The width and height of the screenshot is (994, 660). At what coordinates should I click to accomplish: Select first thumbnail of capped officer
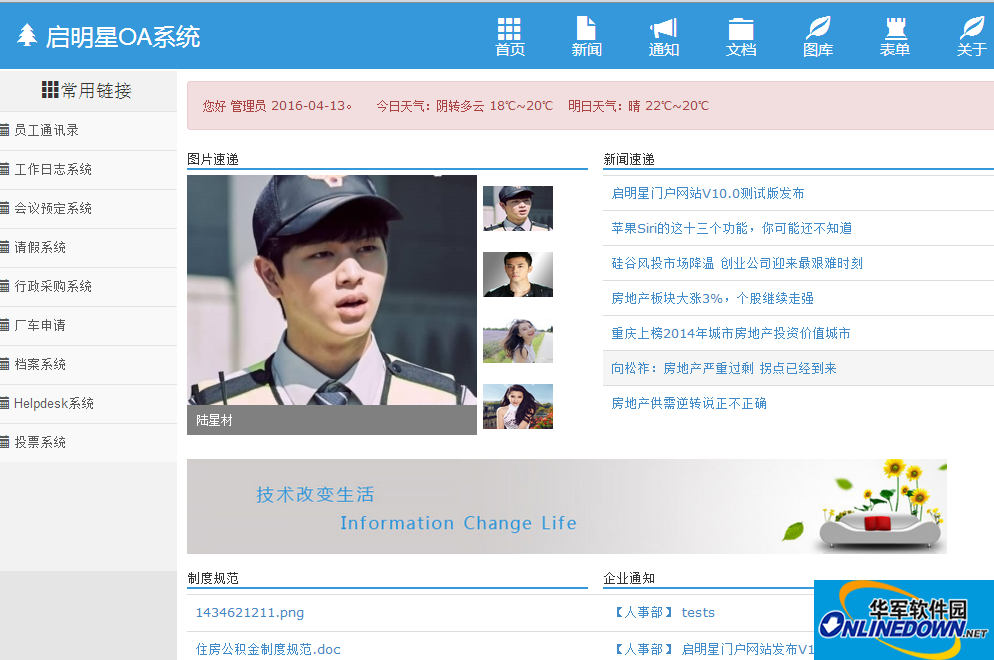click(x=518, y=208)
